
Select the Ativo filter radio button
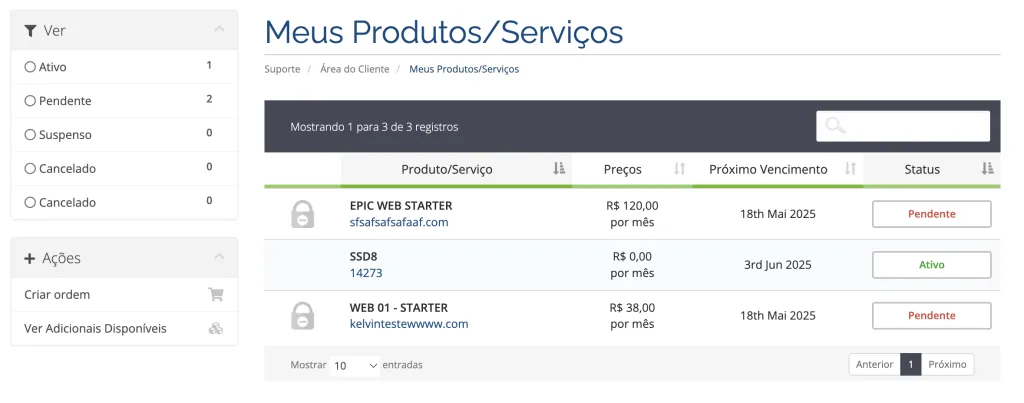pyautogui.click(x=29, y=67)
